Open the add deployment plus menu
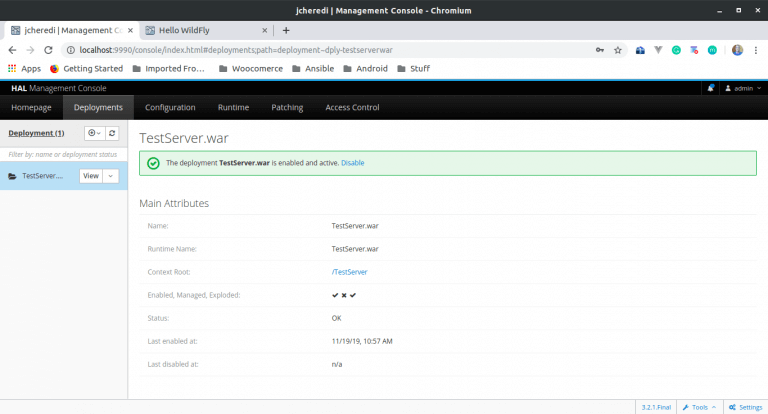 coord(95,133)
